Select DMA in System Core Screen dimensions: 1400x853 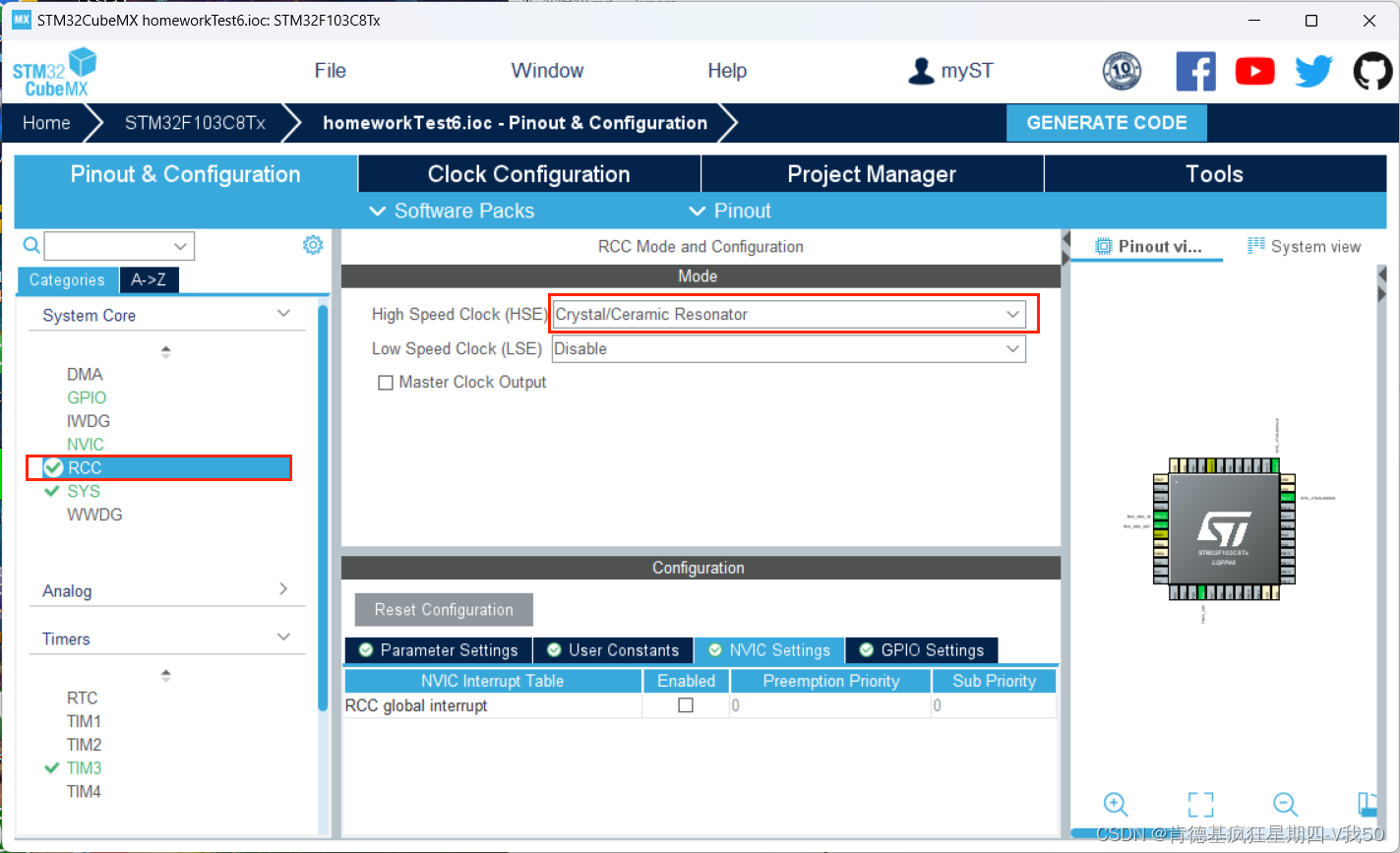85,374
